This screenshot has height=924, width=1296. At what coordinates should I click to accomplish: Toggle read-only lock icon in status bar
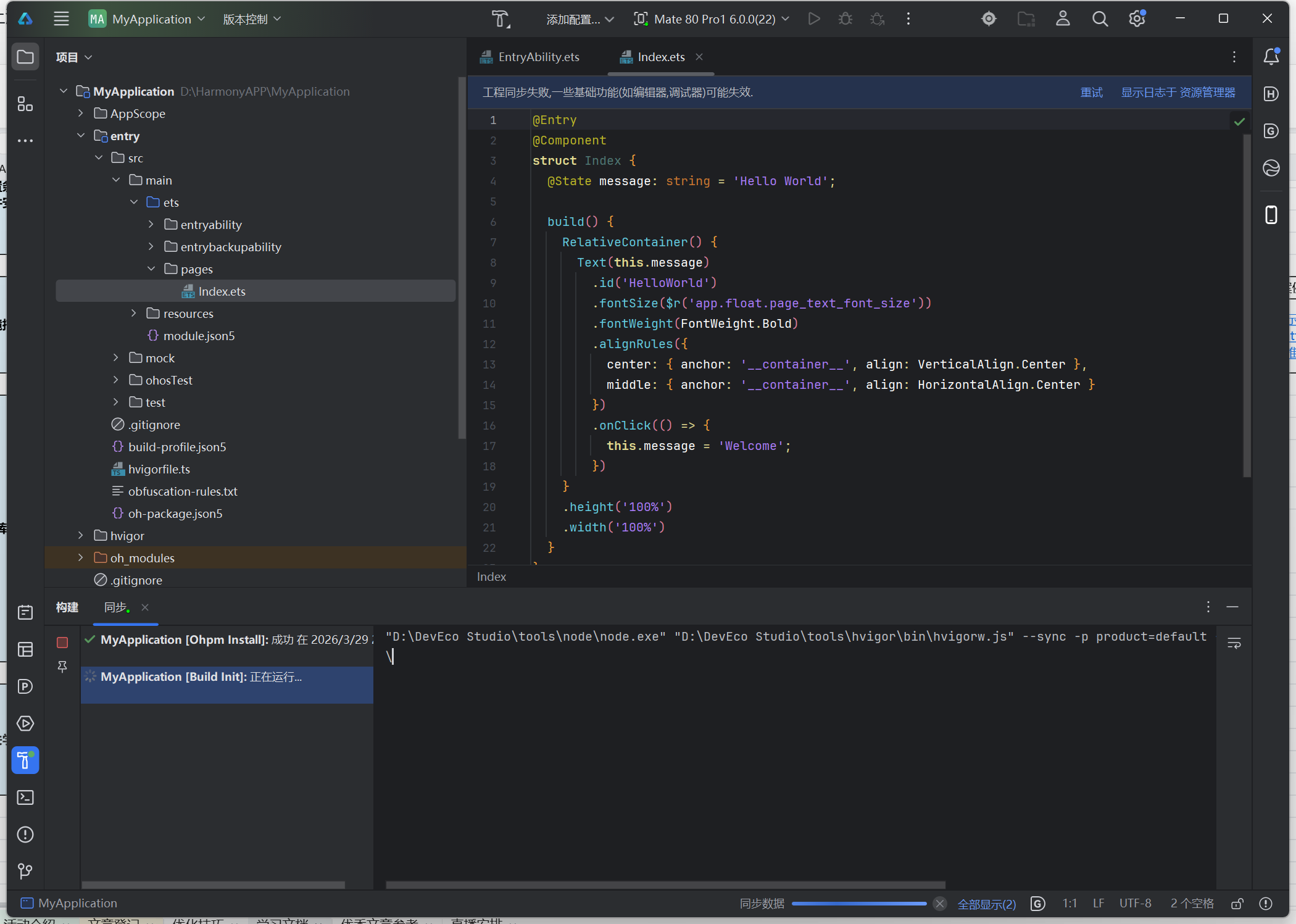click(x=1237, y=904)
